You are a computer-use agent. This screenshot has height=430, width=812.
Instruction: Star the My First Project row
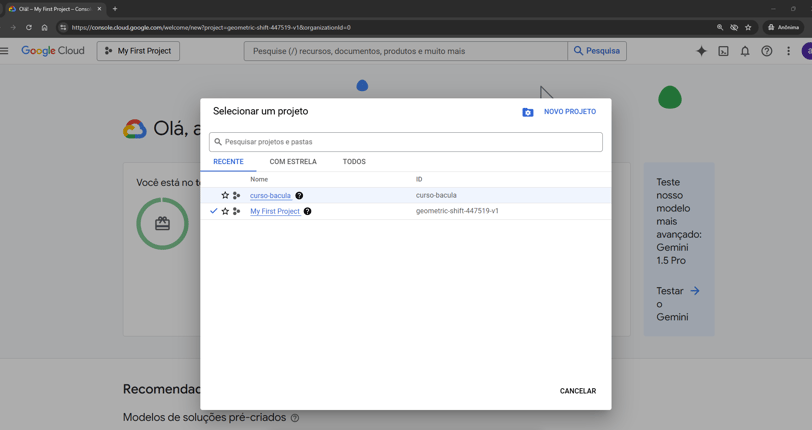coord(225,211)
